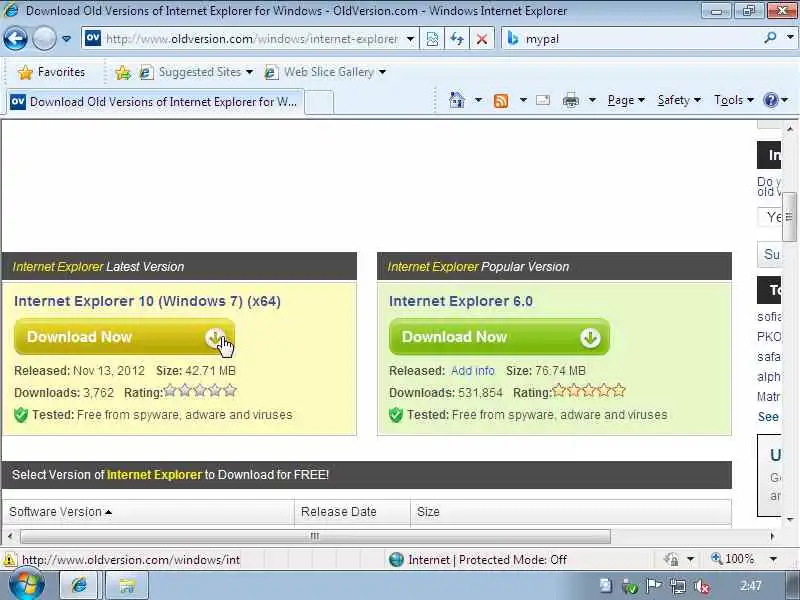
Task: Click the muted volume tray icon
Action: tap(702, 587)
